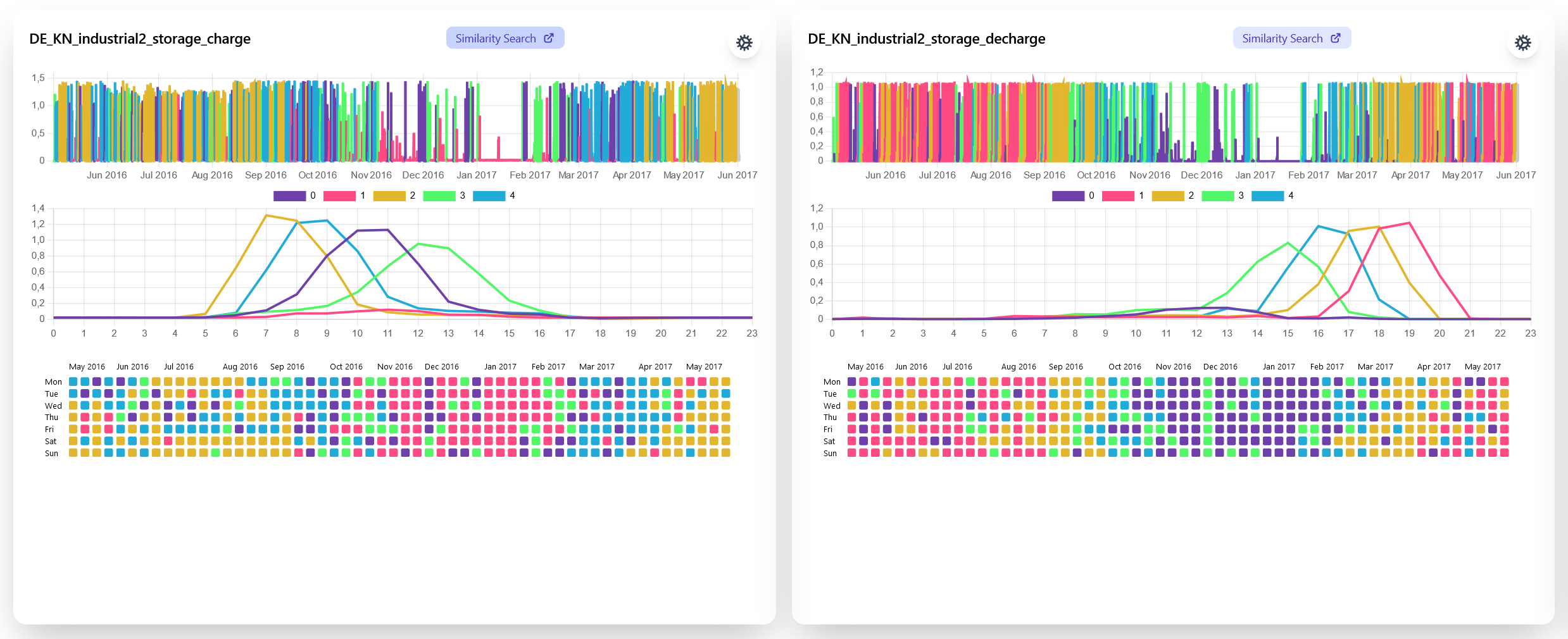Screen dimensions: 1568x639
Task: Click pink curve peak at hour 19 in decharge chart
Action: point(1409,223)
